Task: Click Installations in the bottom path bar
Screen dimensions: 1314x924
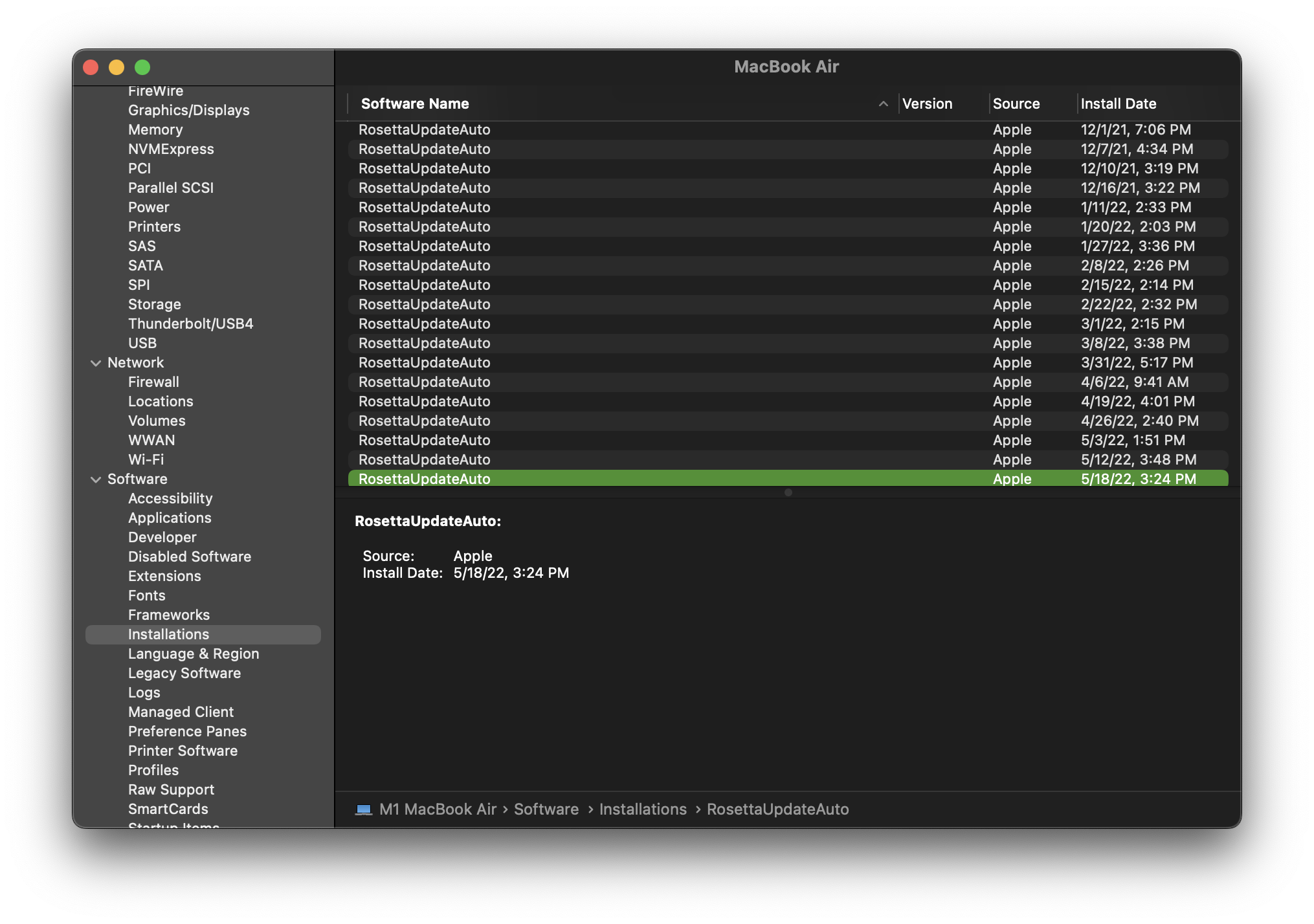Action: point(642,809)
